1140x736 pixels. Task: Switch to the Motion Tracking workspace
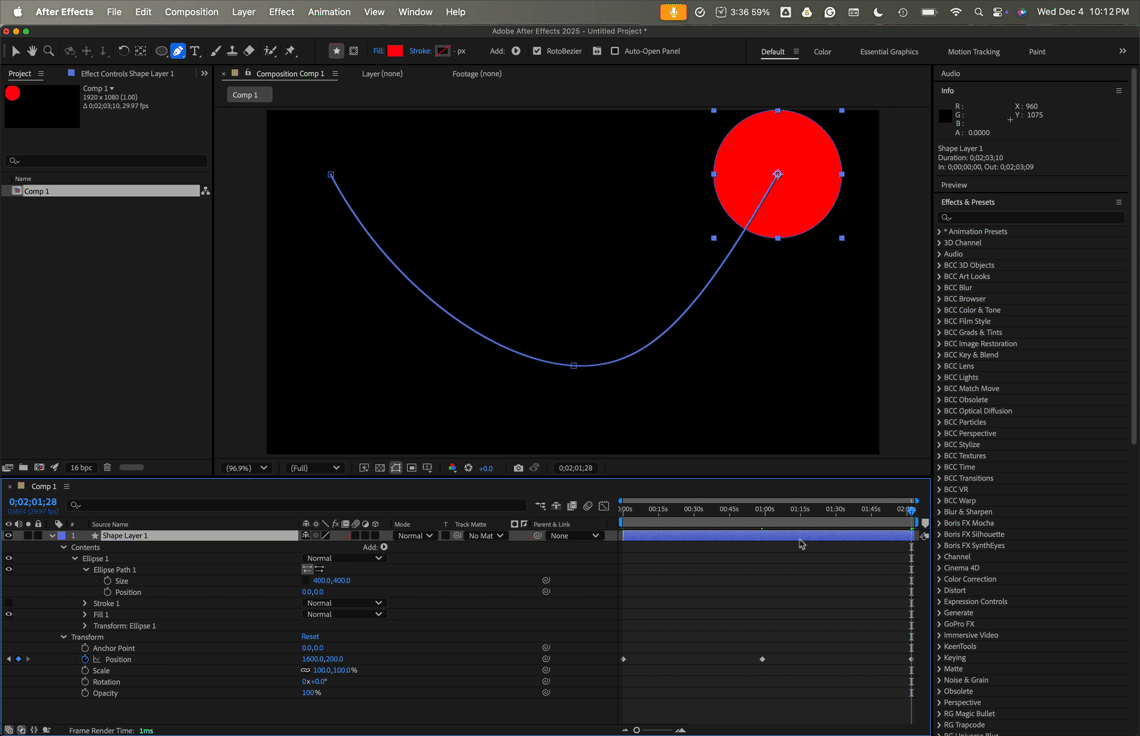[974, 52]
